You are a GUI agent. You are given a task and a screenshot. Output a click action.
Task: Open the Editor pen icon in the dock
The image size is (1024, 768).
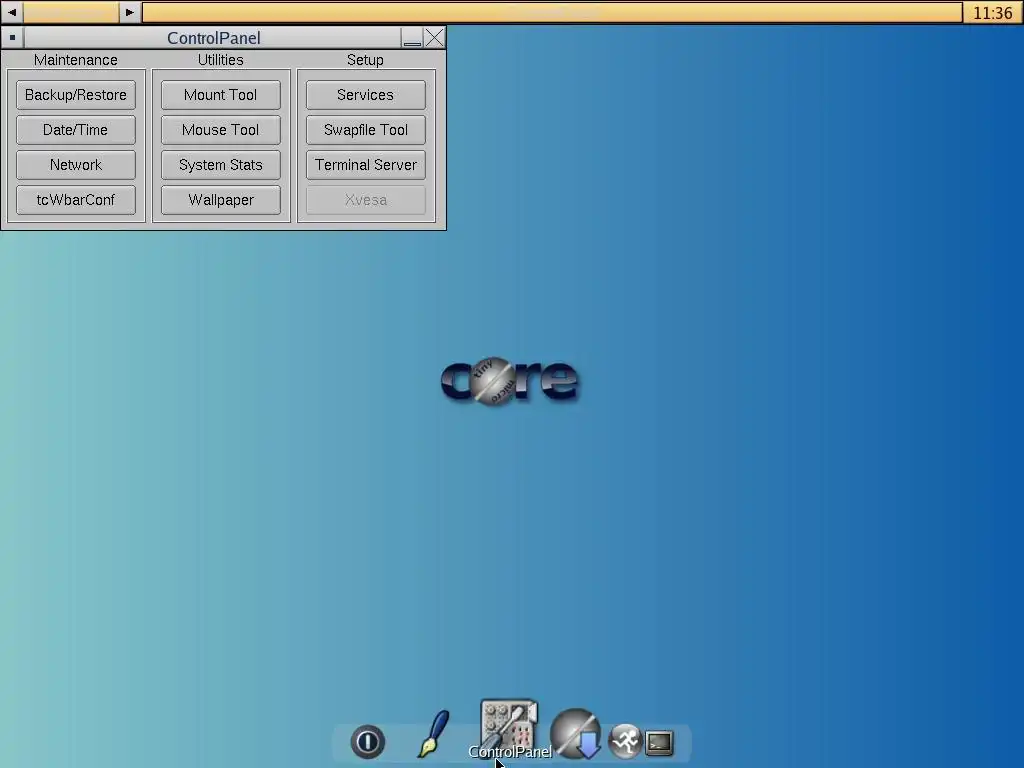click(x=433, y=734)
